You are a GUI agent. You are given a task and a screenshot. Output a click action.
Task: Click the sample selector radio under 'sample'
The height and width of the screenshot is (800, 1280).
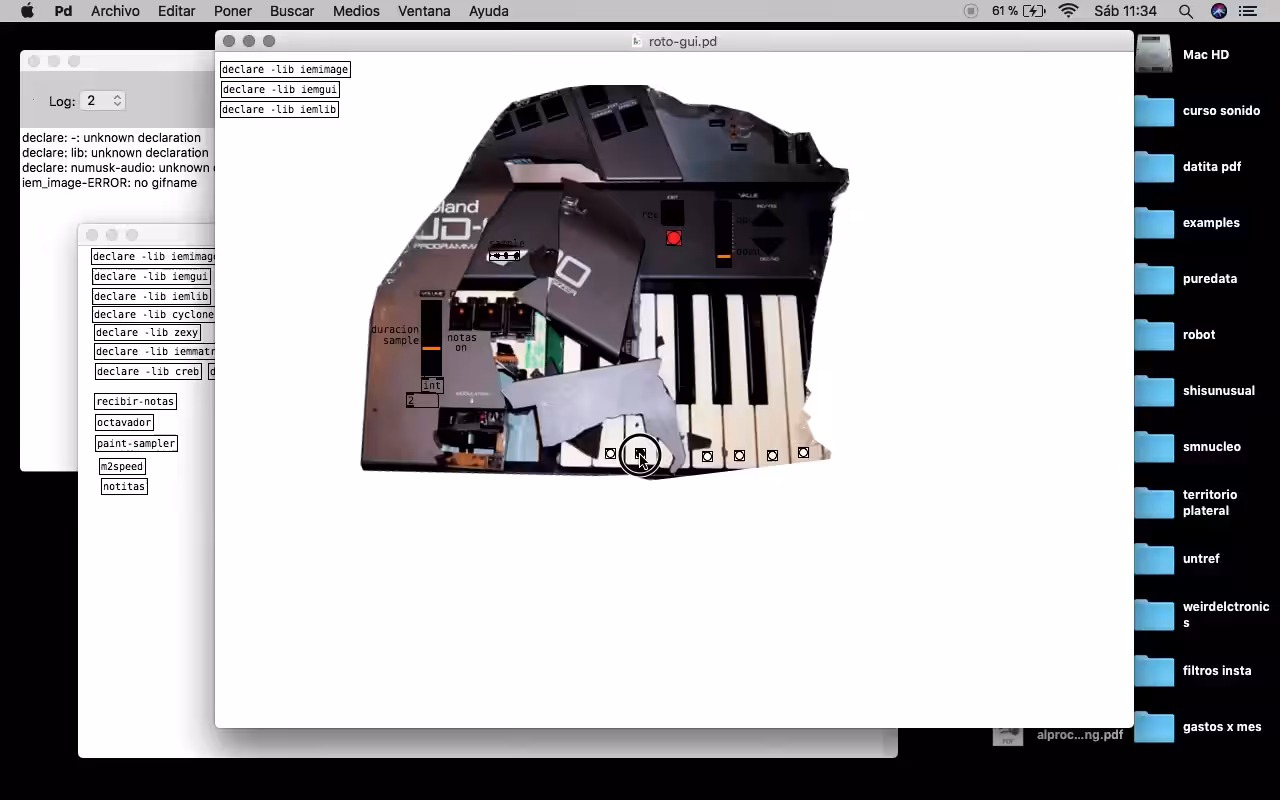[x=504, y=256]
